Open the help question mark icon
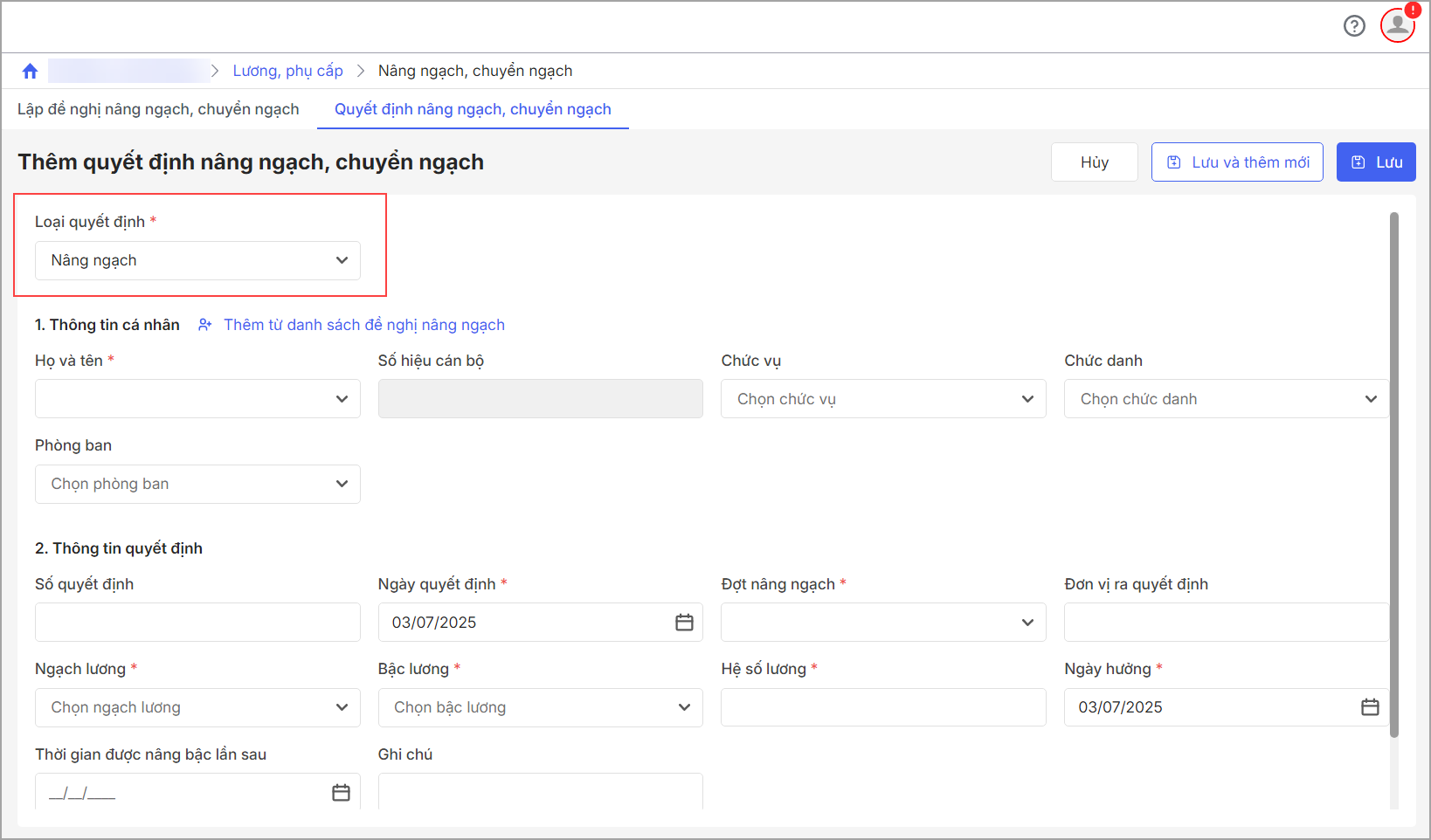 [1354, 26]
